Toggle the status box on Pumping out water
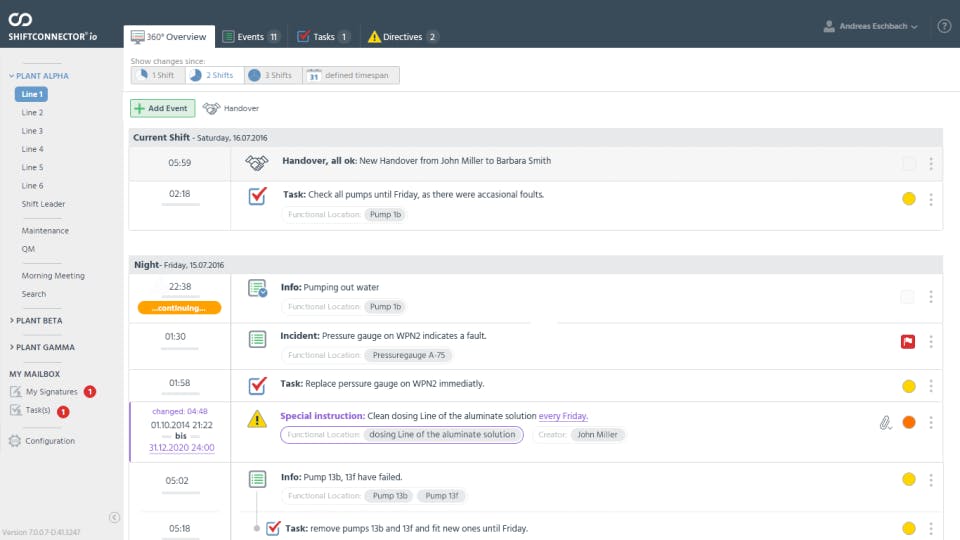The height and width of the screenshot is (540, 960). [907, 297]
